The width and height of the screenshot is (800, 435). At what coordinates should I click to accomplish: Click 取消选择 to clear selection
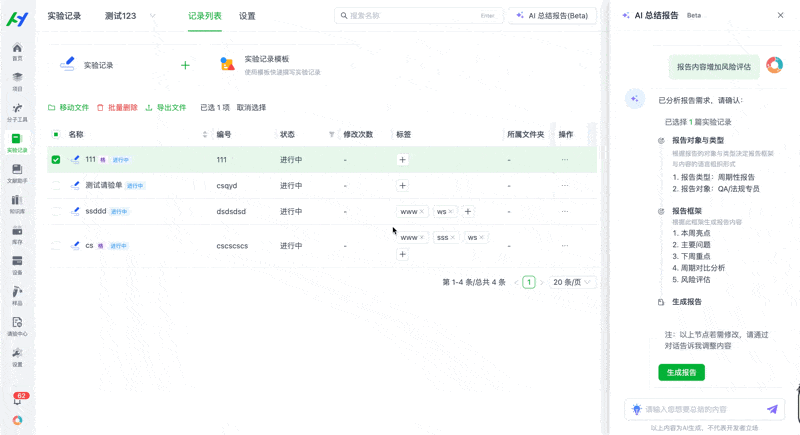252,108
